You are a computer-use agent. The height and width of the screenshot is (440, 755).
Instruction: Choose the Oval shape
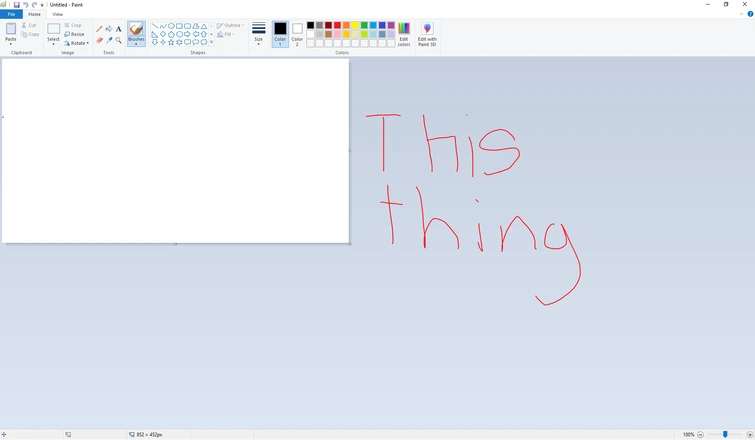[171, 26]
